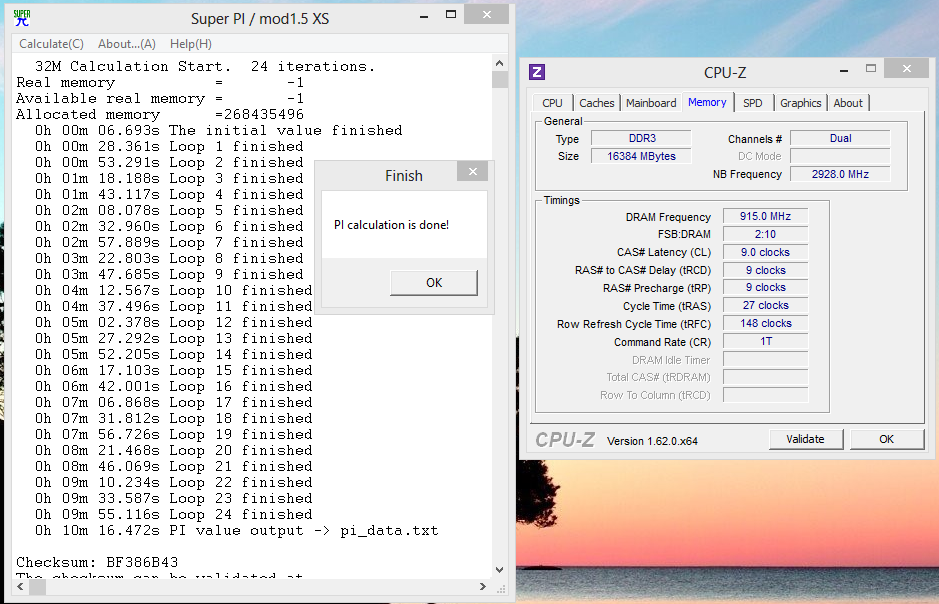Viewport: 939px width, 604px height.
Task: Click the scroll right arrow in Super PI
Action: click(483, 587)
